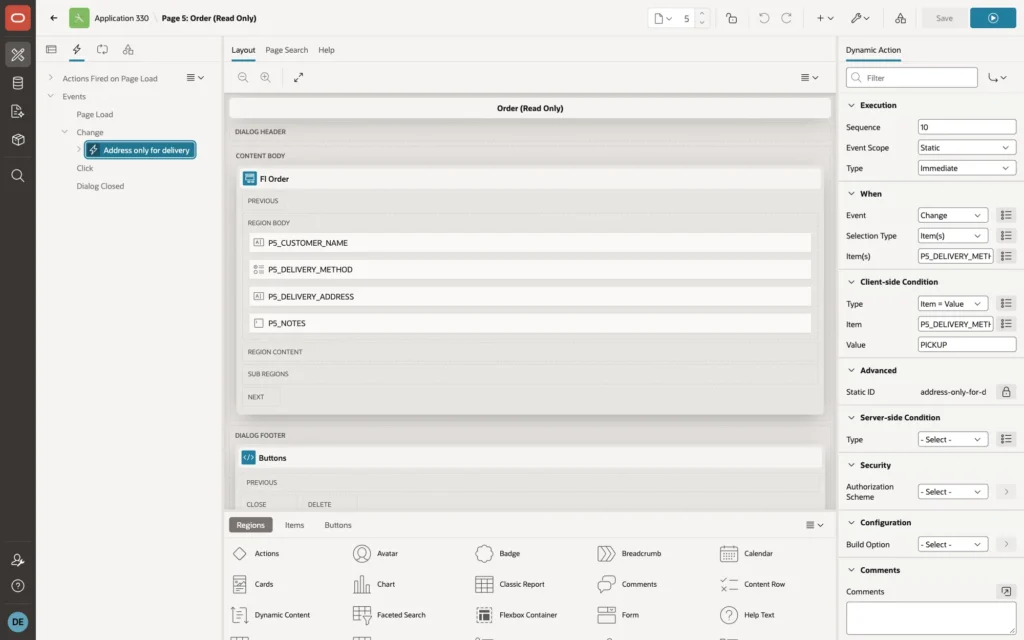This screenshot has width=1024, height=640.
Task: Open the Build Option dropdown
Action: (952, 545)
